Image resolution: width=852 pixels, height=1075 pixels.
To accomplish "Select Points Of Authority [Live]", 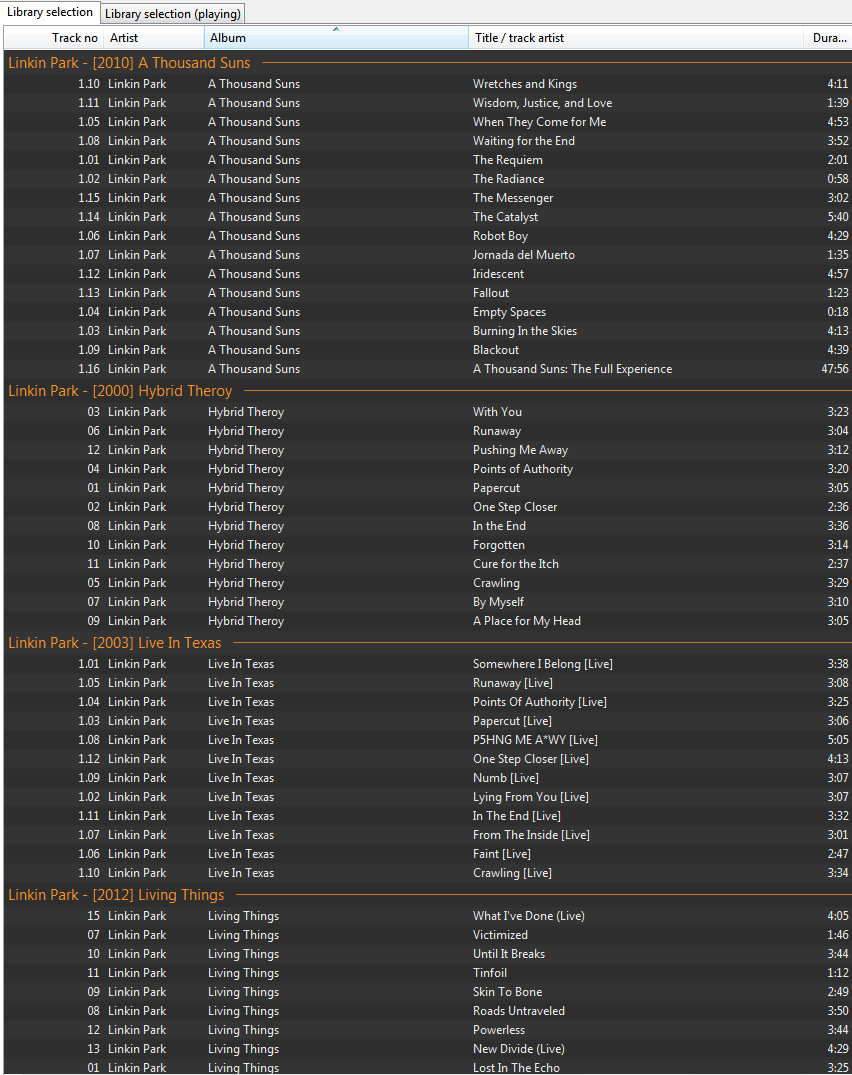I will 428,702.
